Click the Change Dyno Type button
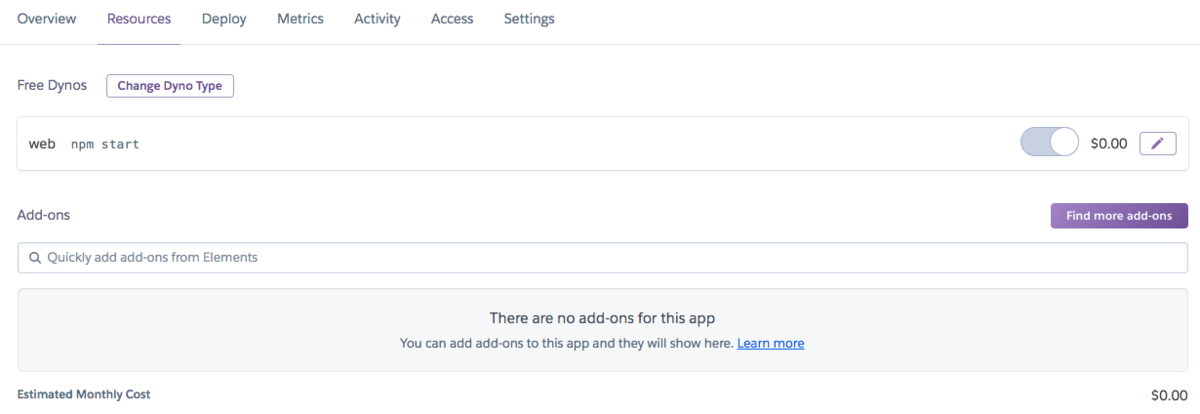 [170, 86]
